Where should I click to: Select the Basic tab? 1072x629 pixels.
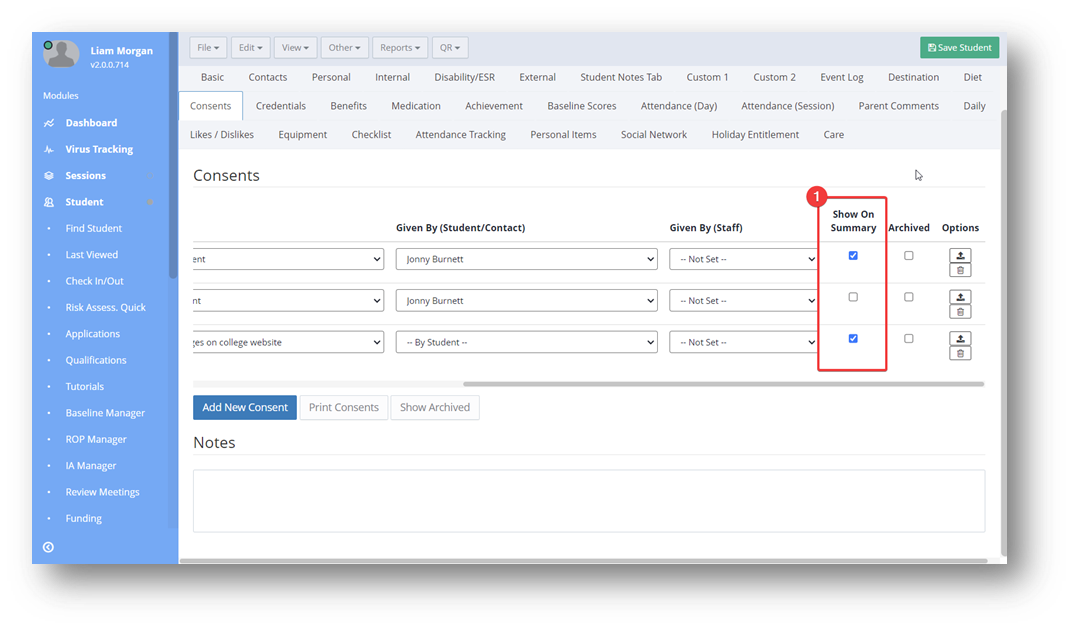click(212, 77)
